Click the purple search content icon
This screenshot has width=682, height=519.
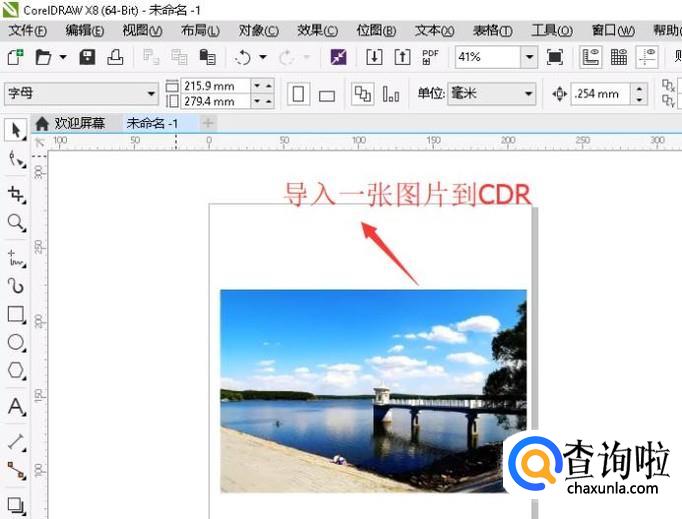pos(338,57)
